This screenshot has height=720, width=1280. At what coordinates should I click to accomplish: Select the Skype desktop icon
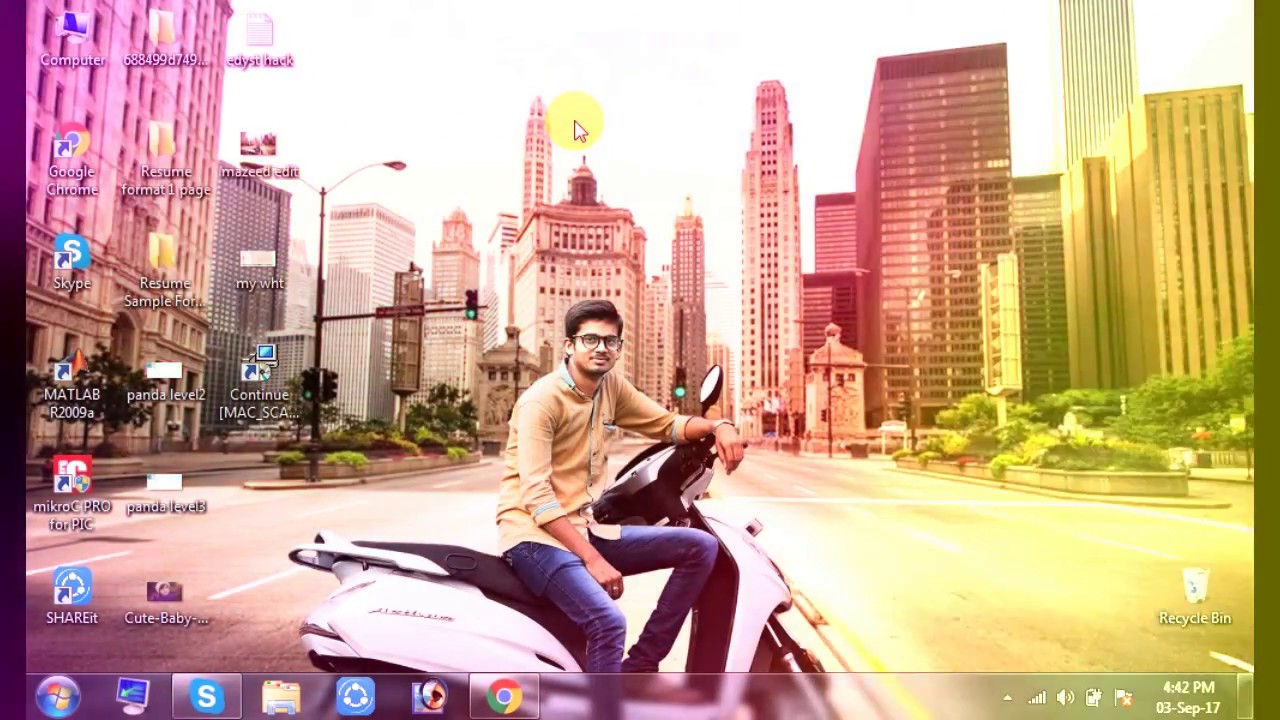click(72, 263)
